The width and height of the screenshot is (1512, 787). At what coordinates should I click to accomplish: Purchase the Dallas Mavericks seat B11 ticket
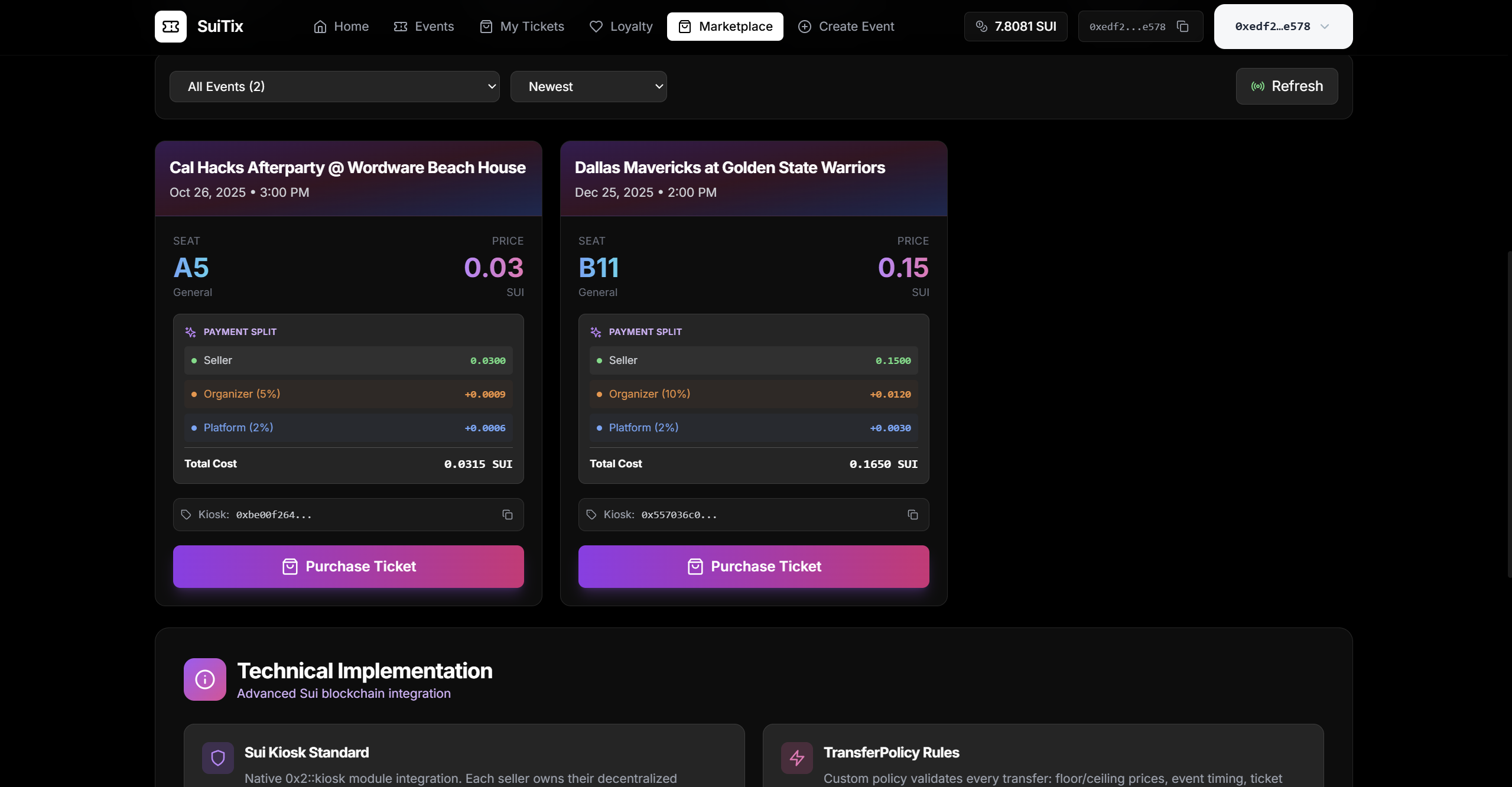(x=753, y=567)
